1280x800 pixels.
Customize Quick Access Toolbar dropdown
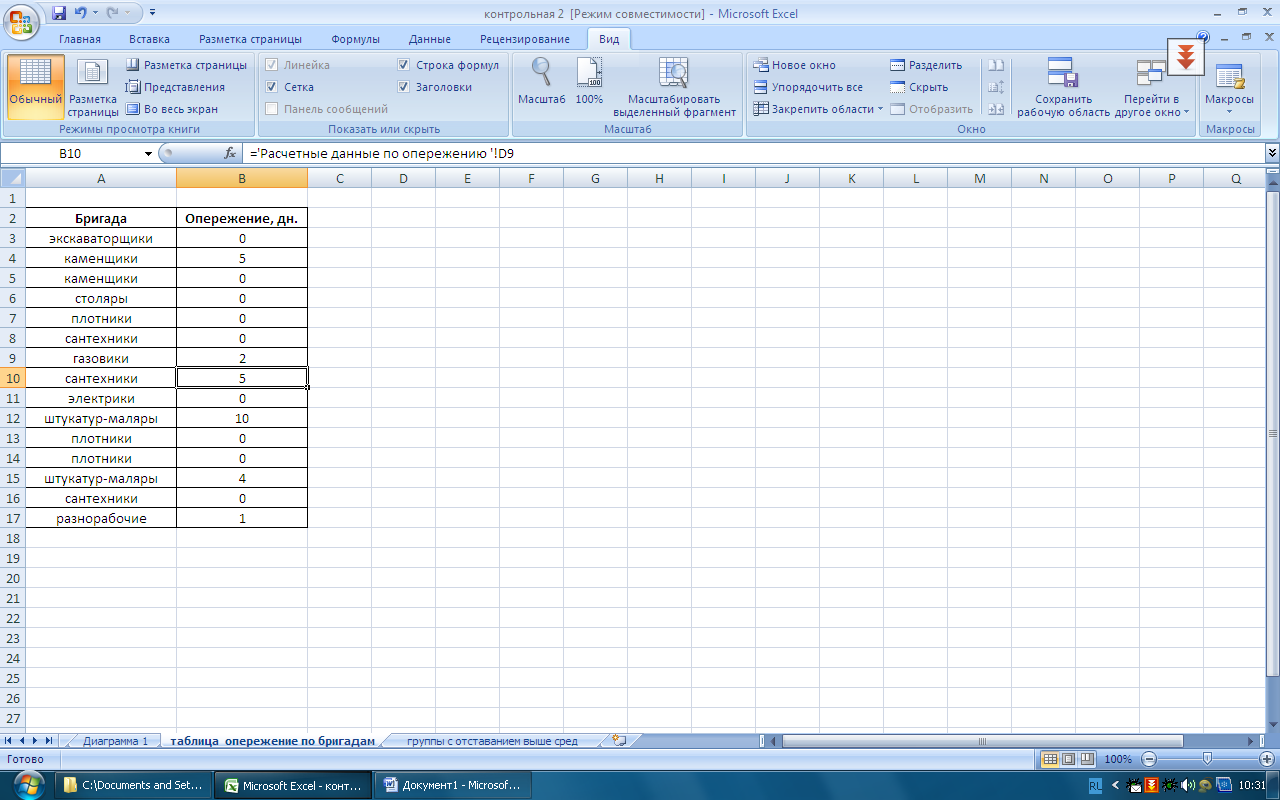(x=152, y=13)
